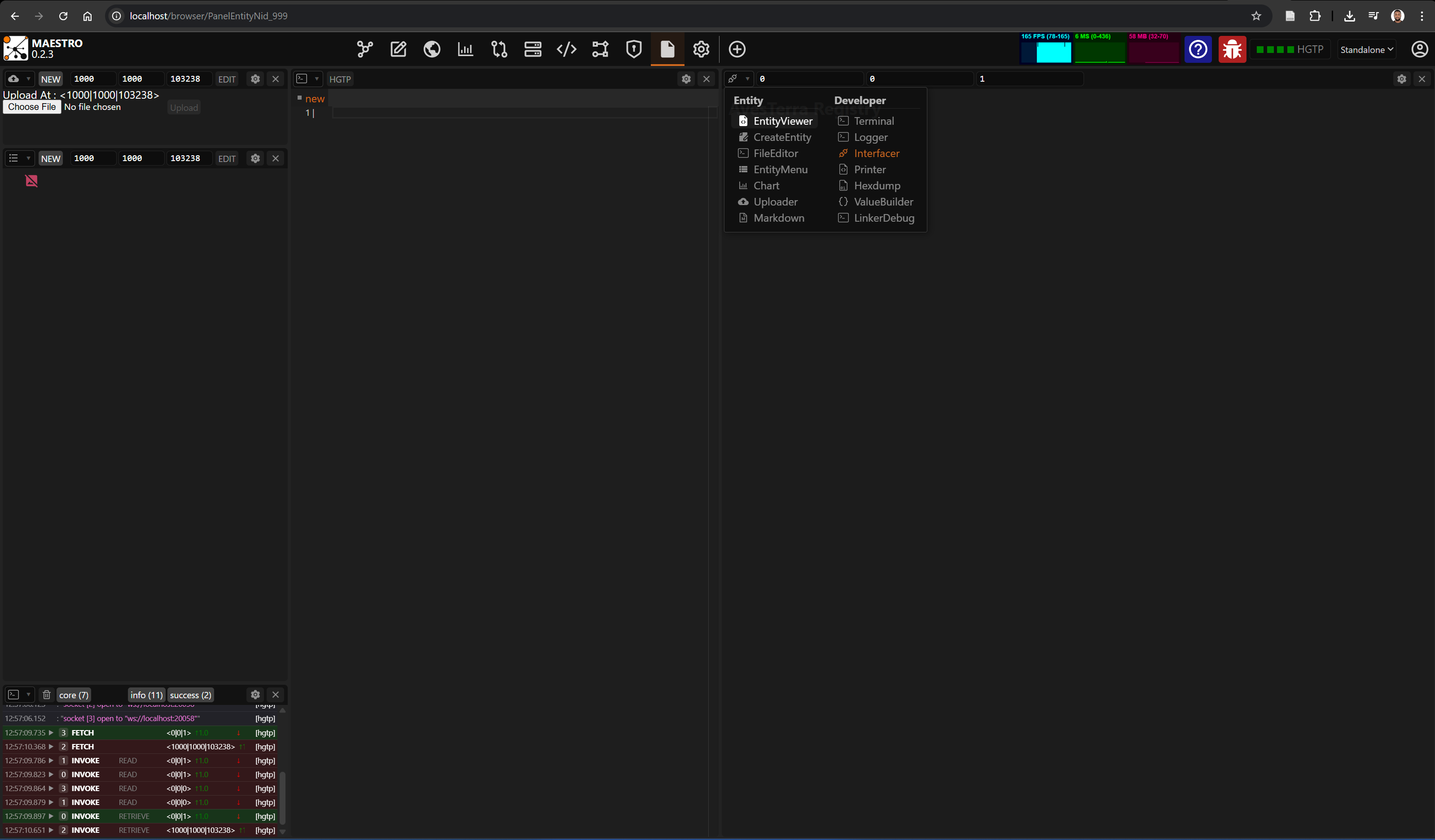Open the user account icon in Maestro header

click(x=1419, y=49)
